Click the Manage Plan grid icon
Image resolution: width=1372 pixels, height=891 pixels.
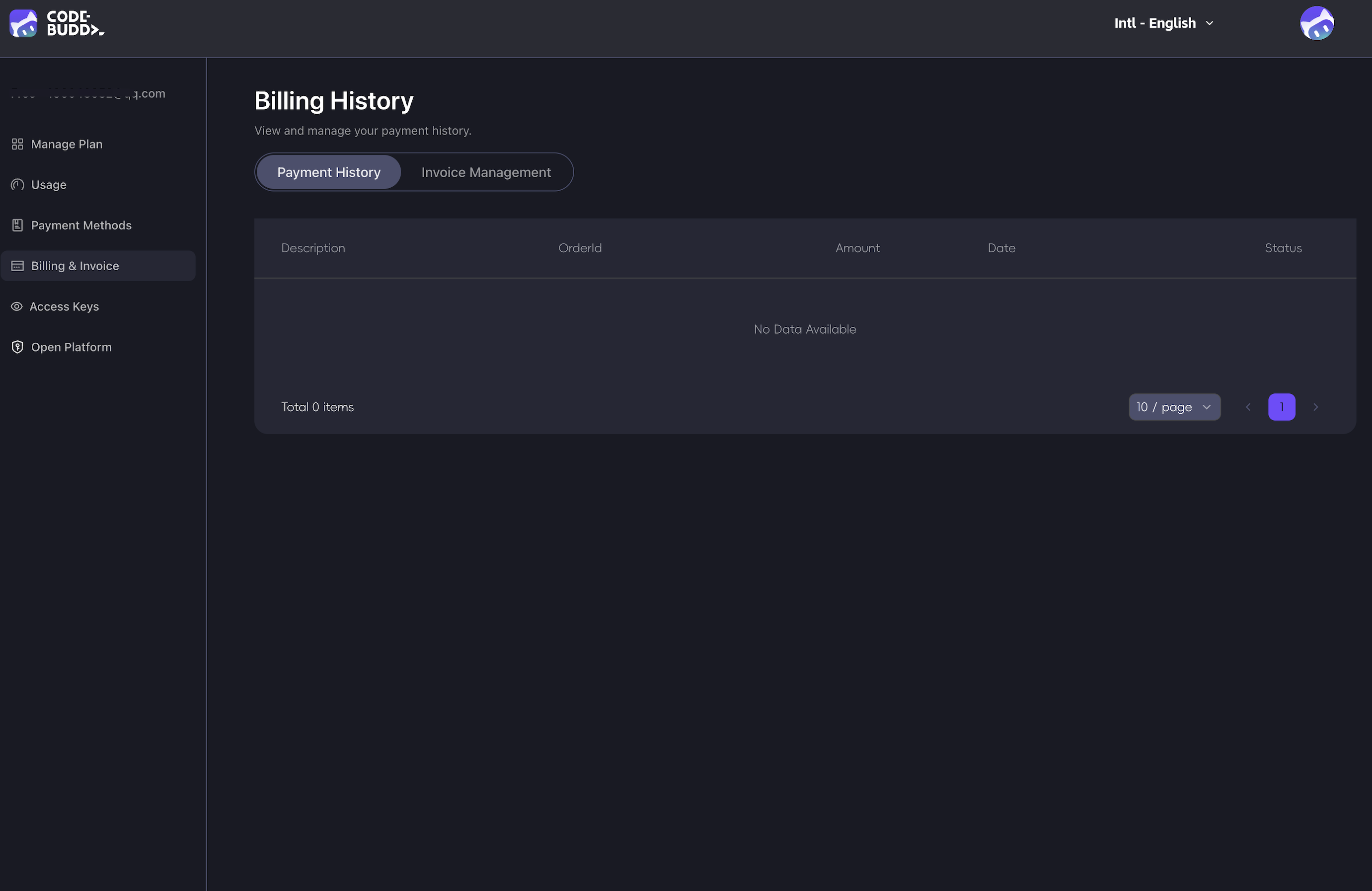[17, 144]
